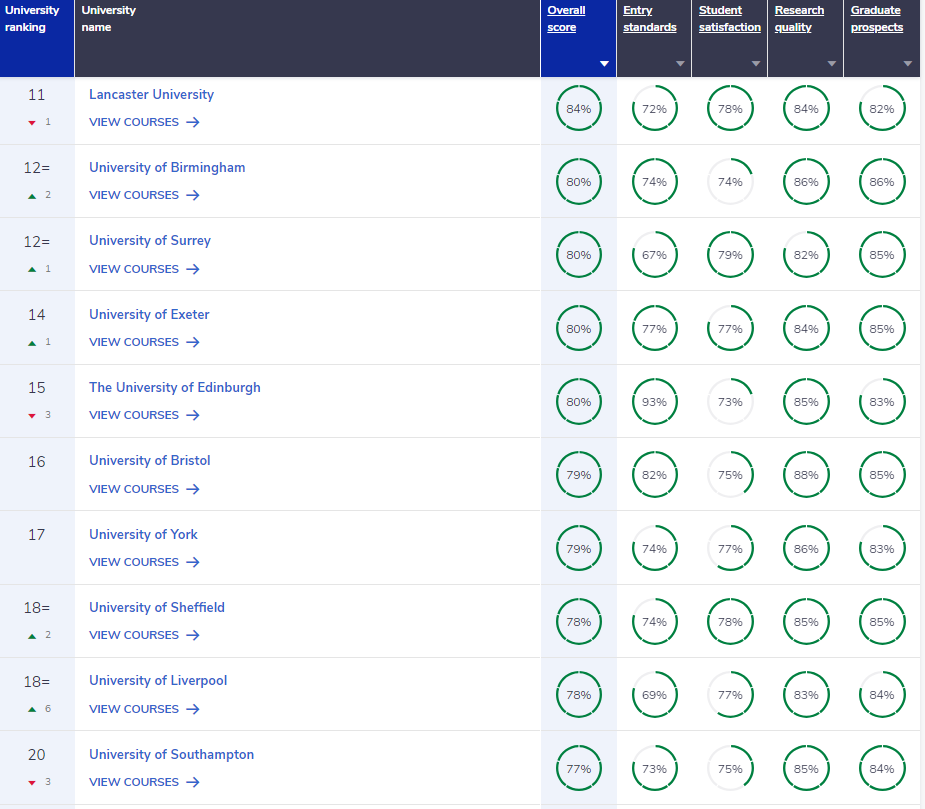
Task: Open University of Liverpool page
Action: [x=158, y=681]
